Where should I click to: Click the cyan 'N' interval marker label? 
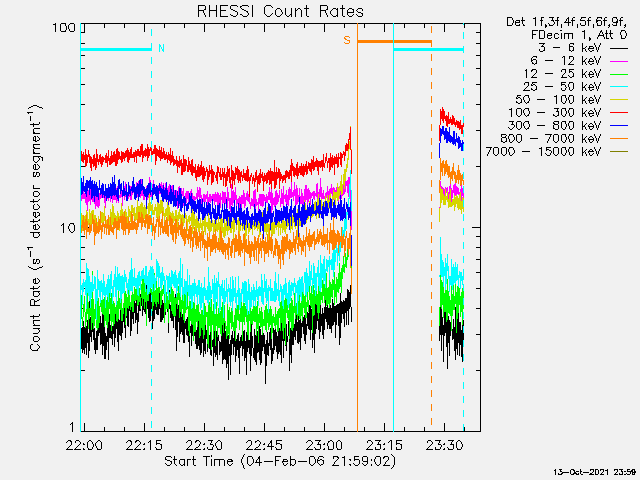pyautogui.click(x=161, y=49)
